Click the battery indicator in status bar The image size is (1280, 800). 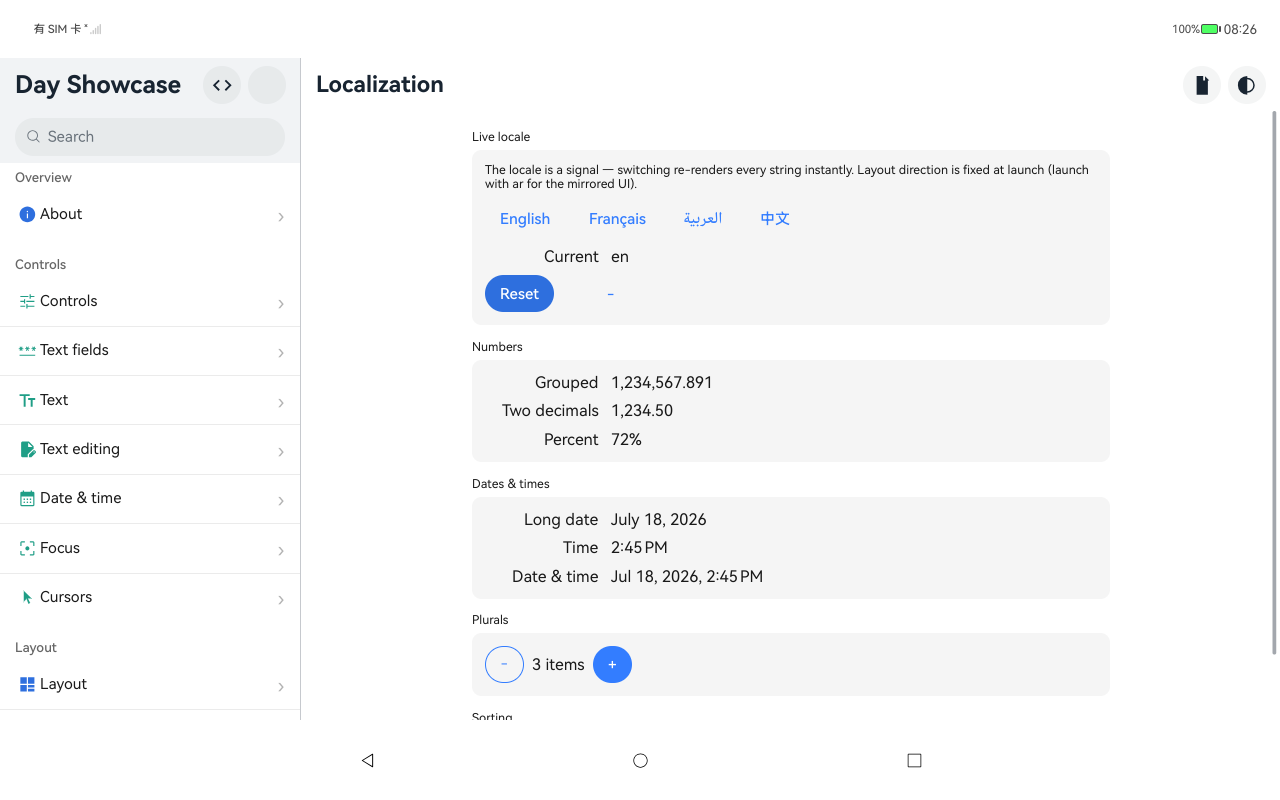(1210, 29)
